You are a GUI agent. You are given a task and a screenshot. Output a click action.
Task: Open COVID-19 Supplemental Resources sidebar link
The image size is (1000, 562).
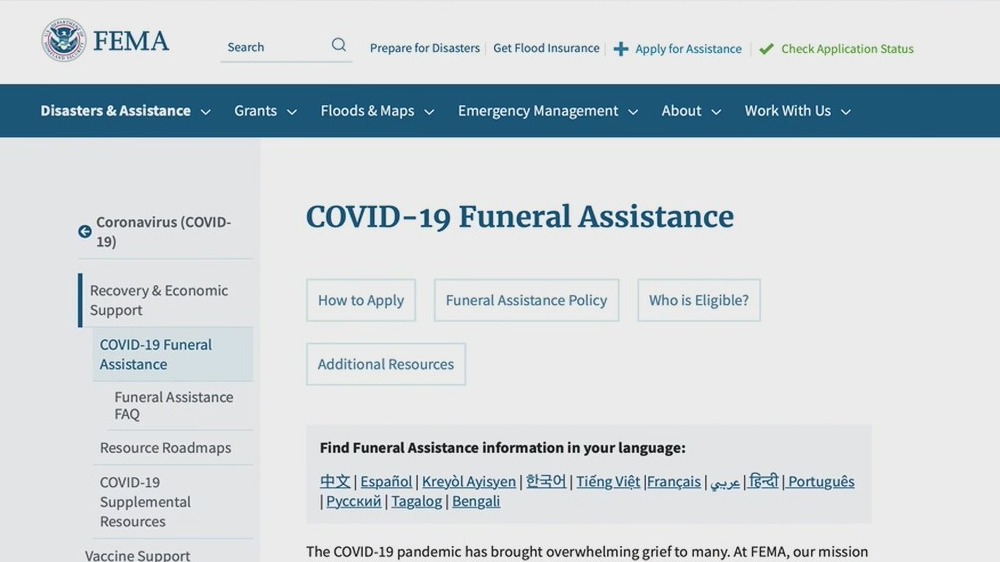pyautogui.click(x=145, y=501)
